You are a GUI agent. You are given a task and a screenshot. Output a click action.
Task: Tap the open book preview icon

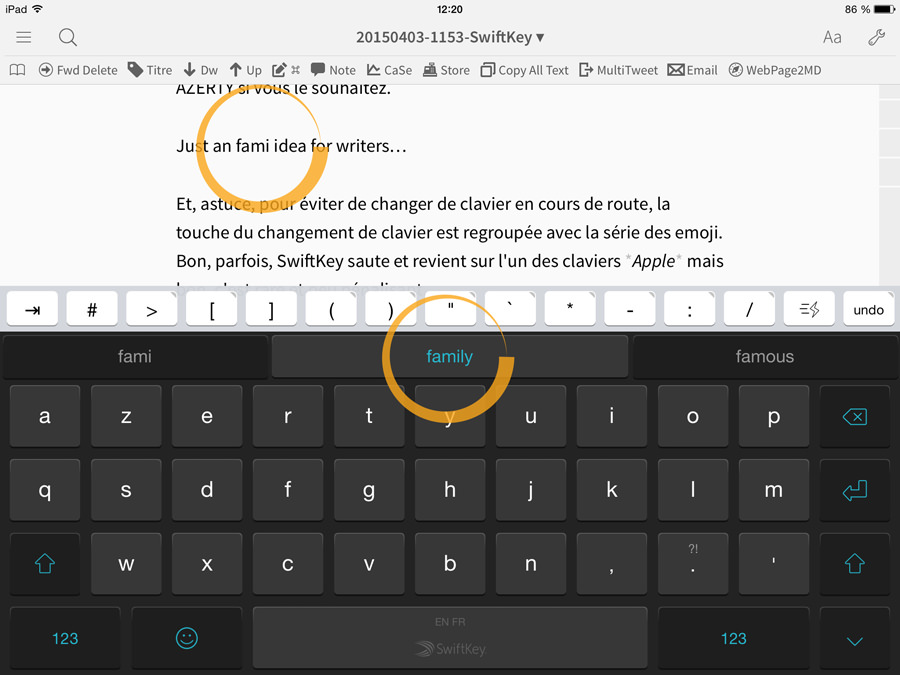click(x=18, y=70)
